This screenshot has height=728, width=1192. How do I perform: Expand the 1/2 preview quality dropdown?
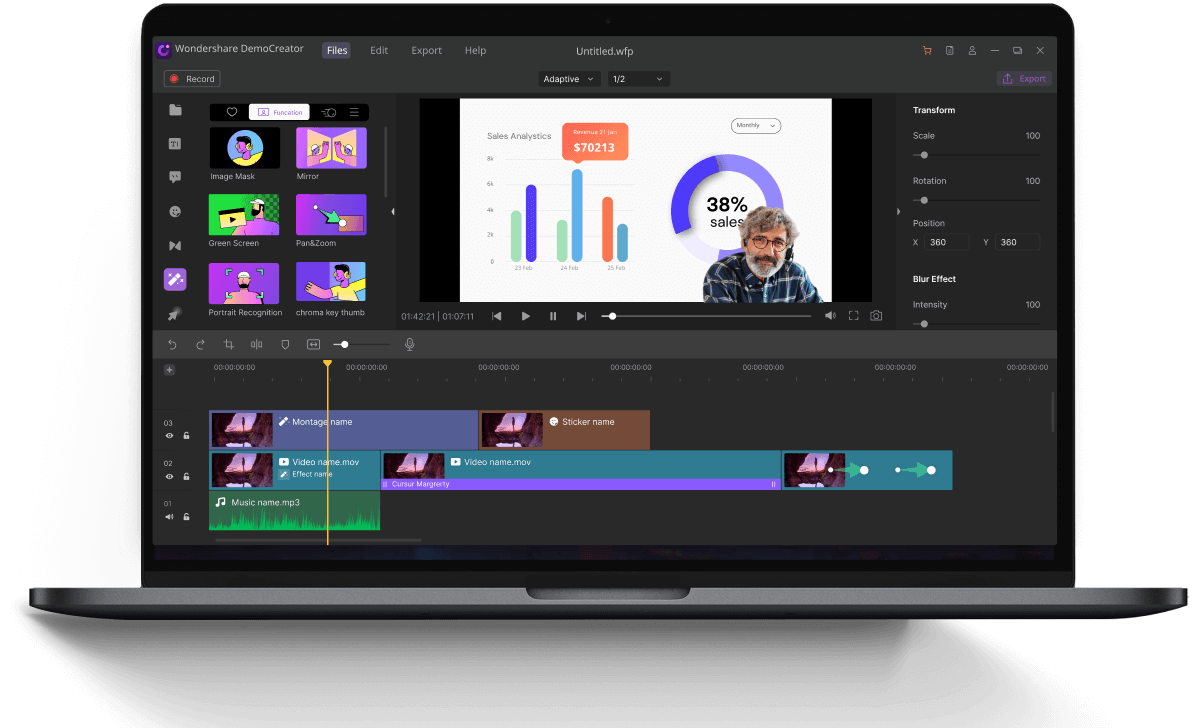(x=638, y=79)
